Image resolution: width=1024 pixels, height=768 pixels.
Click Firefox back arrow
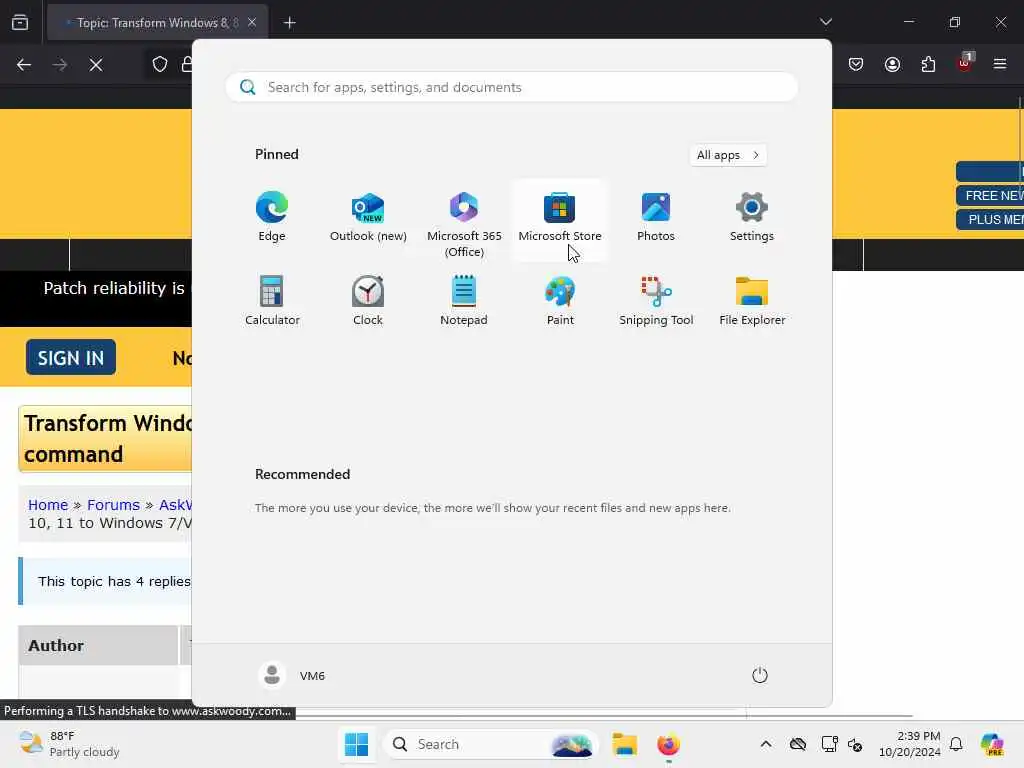coord(24,65)
